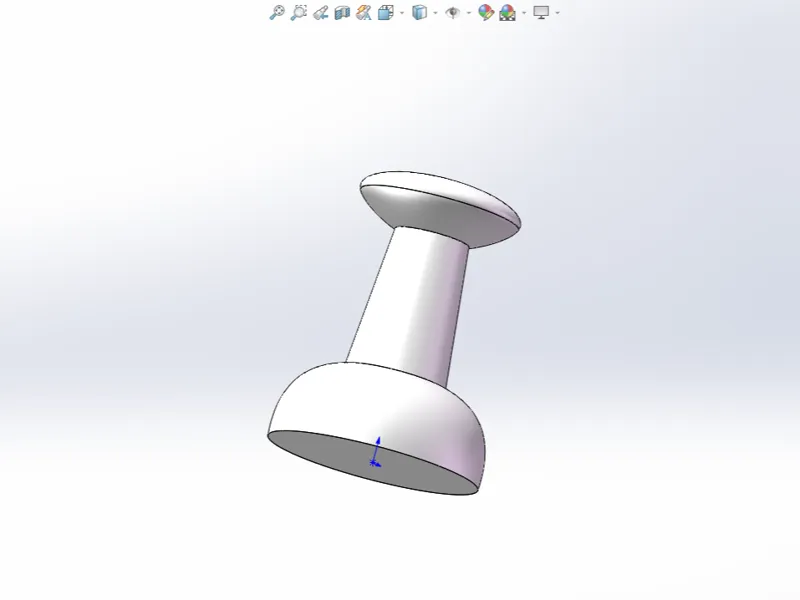Expand the Hide/Show Items dropdown arrow
The width and height of the screenshot is (800, 600).
tap(468, 13)
